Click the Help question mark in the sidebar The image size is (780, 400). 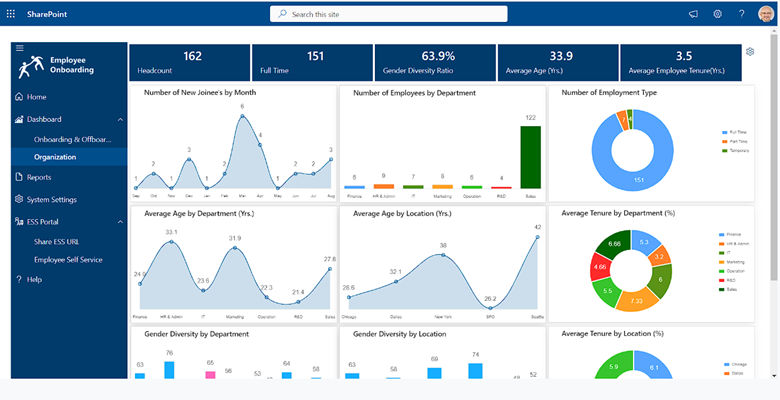click(x=19, y=279)
